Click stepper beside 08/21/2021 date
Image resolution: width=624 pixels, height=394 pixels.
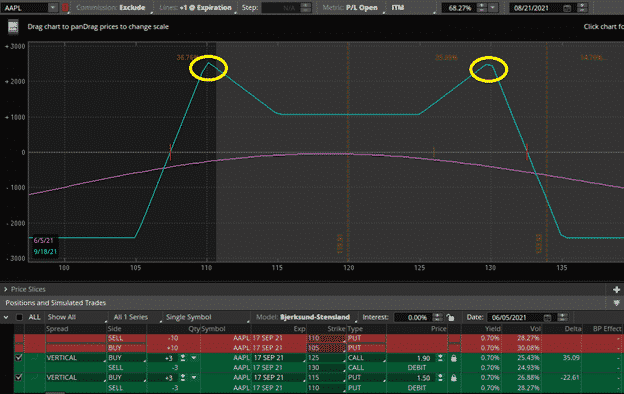[x=582, y=8]
